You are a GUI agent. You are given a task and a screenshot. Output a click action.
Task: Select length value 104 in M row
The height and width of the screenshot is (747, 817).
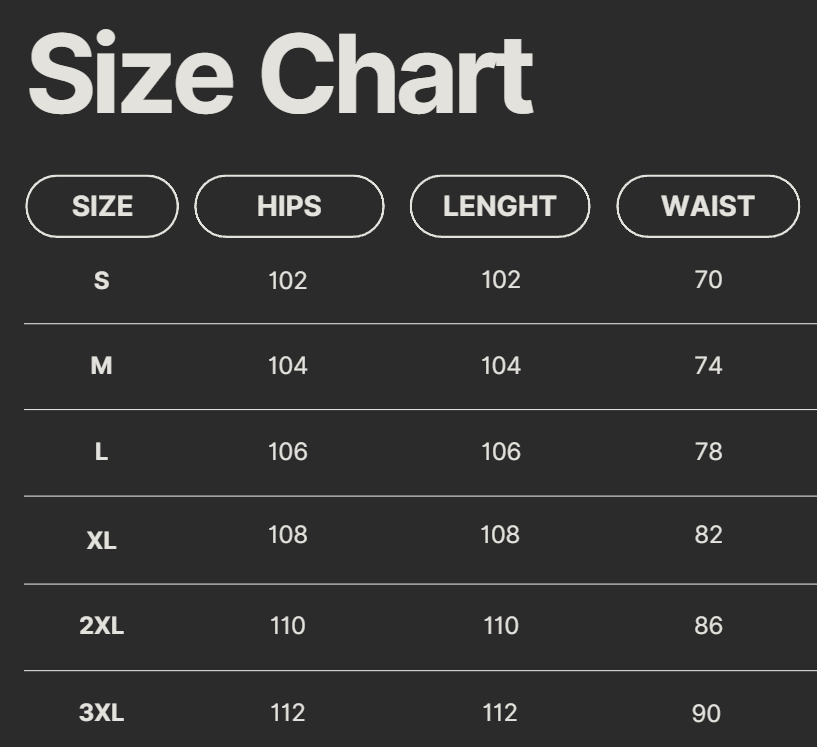point(501,366)
